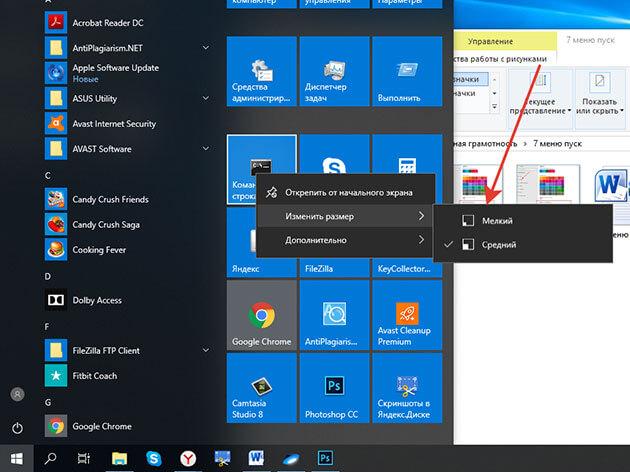The height and width of the screenshot is (472, 630).
Task: Open Skype from the taskbar
Action: (153, 458)
